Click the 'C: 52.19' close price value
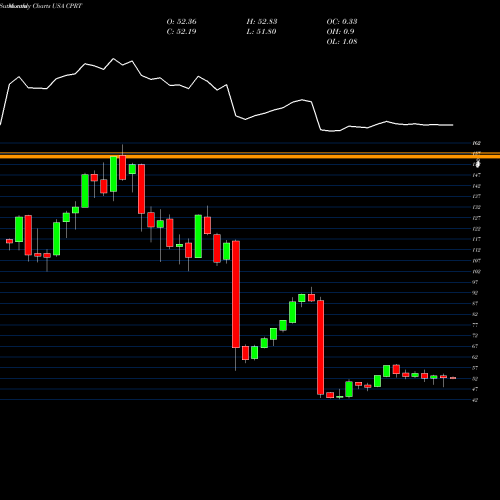This screenshot has height=500, width=500. 181,32
